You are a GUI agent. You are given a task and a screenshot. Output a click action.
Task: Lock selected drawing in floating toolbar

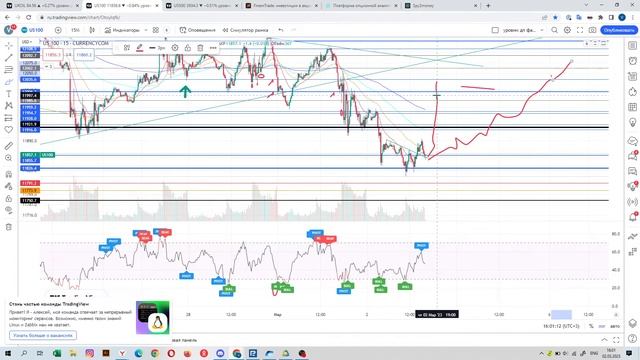(x=187, y=48)
